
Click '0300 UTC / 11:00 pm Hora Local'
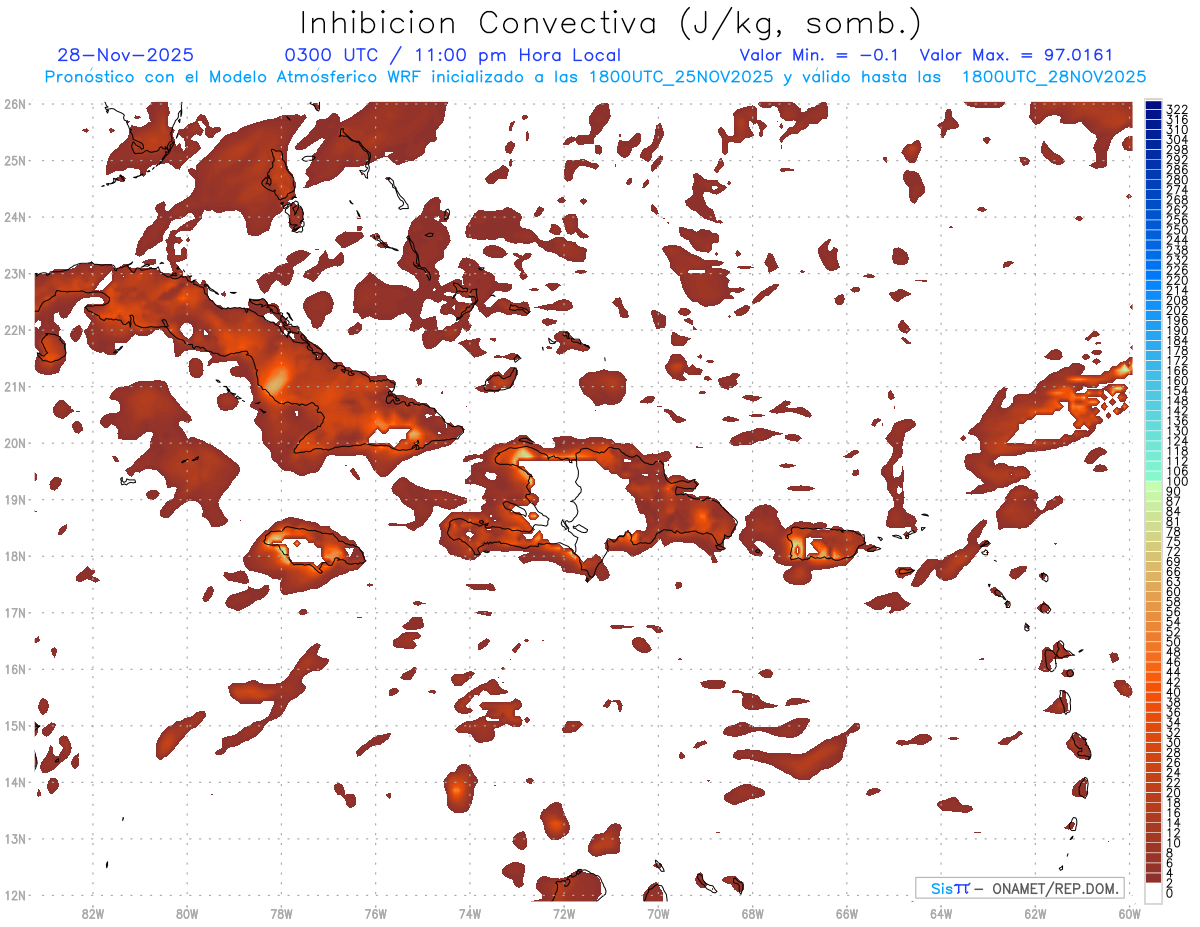(x=453, y=56)
